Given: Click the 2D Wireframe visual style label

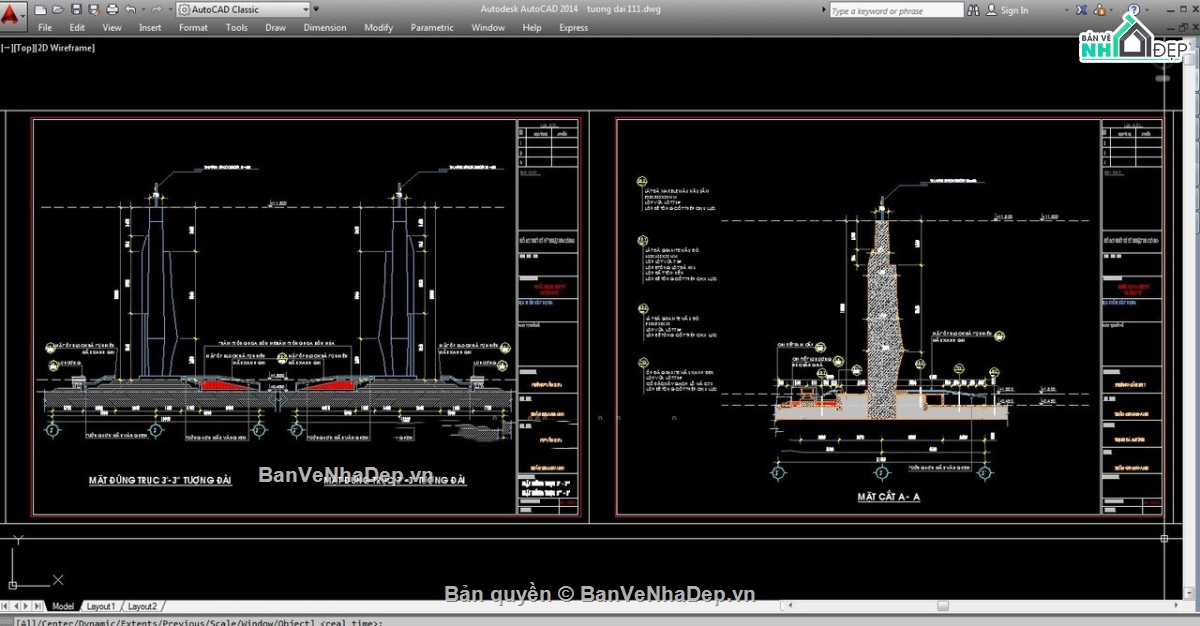Looking at the screenshot, I should [x=66, y=48].
